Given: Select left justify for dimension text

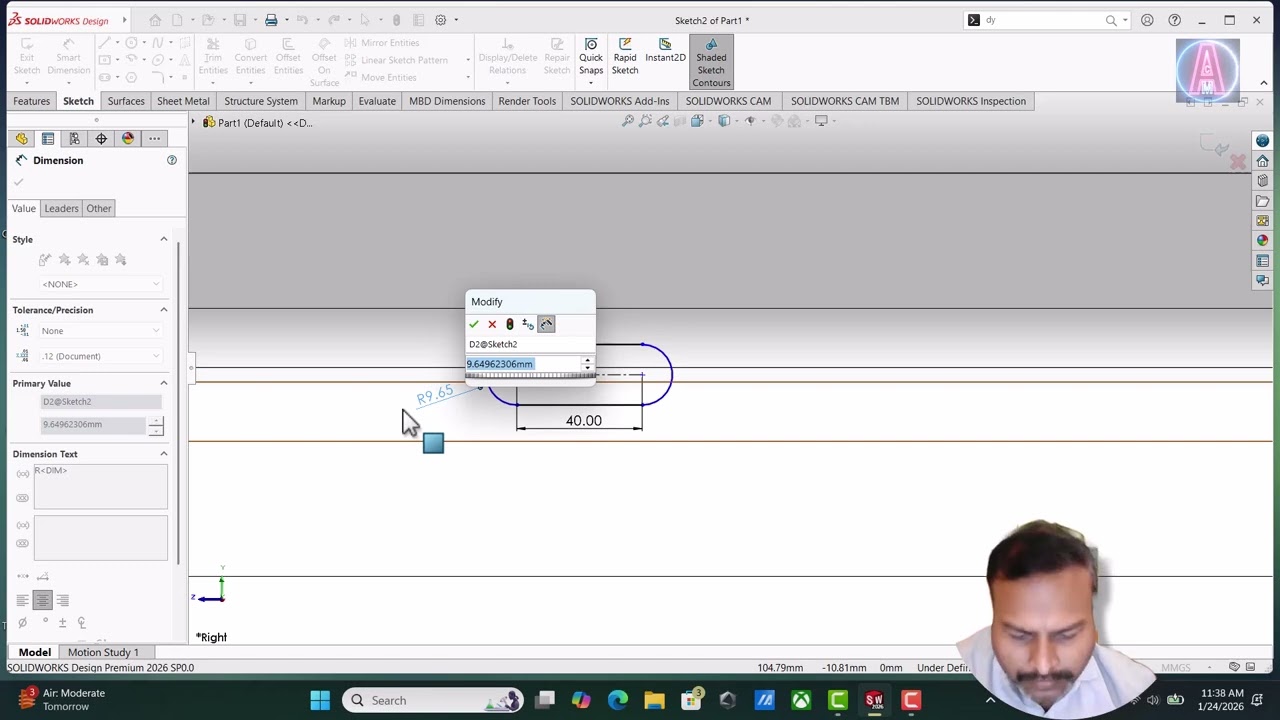Looking at the screenshot, I should [22, 600].
